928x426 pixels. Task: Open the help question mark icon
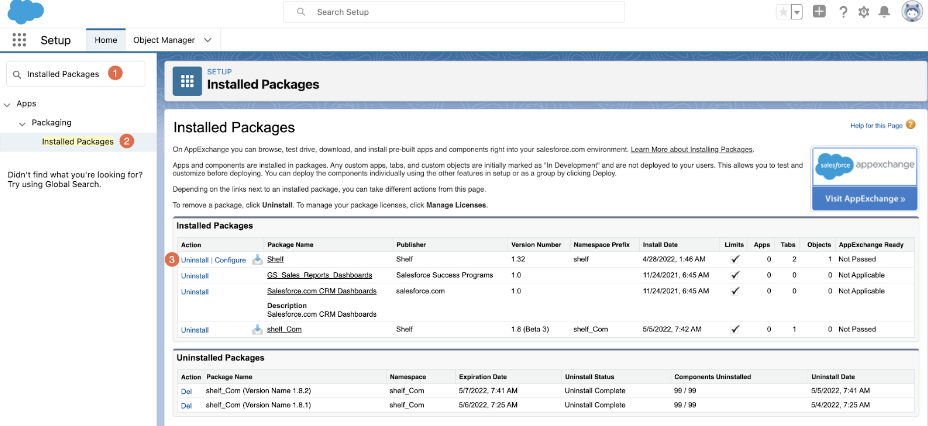pyautogui.click(x=843, y=12)
